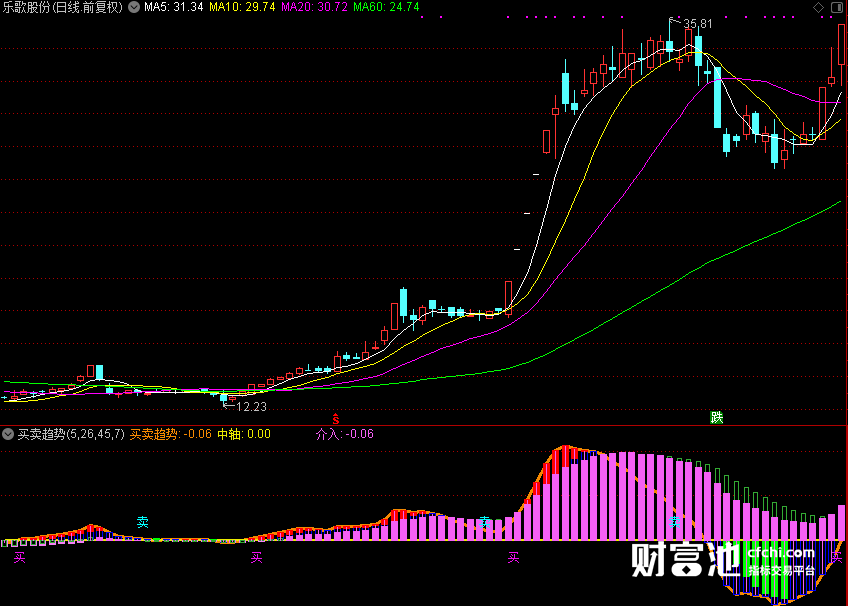Image resolution: width=848 pixels, height=606 pixels.
Task: Click the third pink 买 signal
Action: pyautogui.click(x=513, y=557)
